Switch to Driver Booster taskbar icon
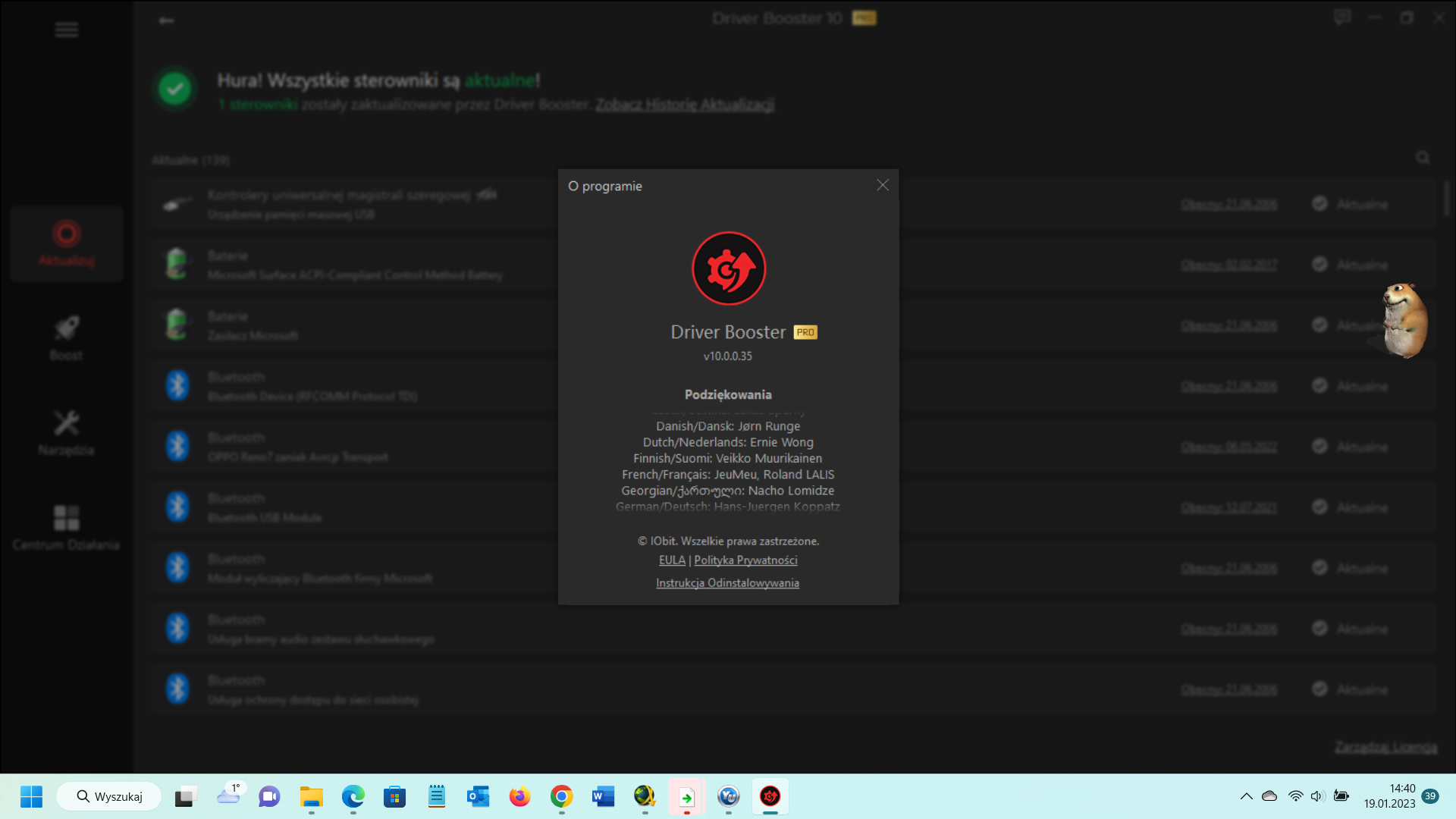Viewport: 1456px width, 819px height. (x=770, y=796)
